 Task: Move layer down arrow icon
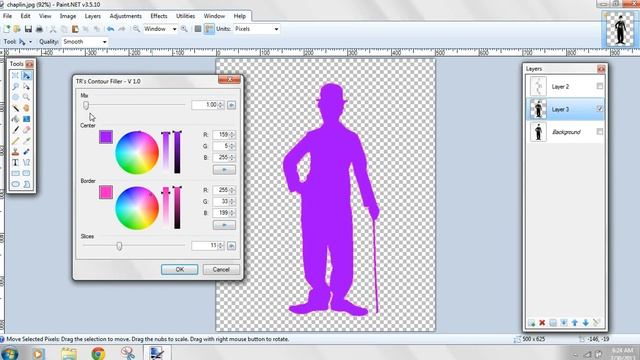point(586,323)
